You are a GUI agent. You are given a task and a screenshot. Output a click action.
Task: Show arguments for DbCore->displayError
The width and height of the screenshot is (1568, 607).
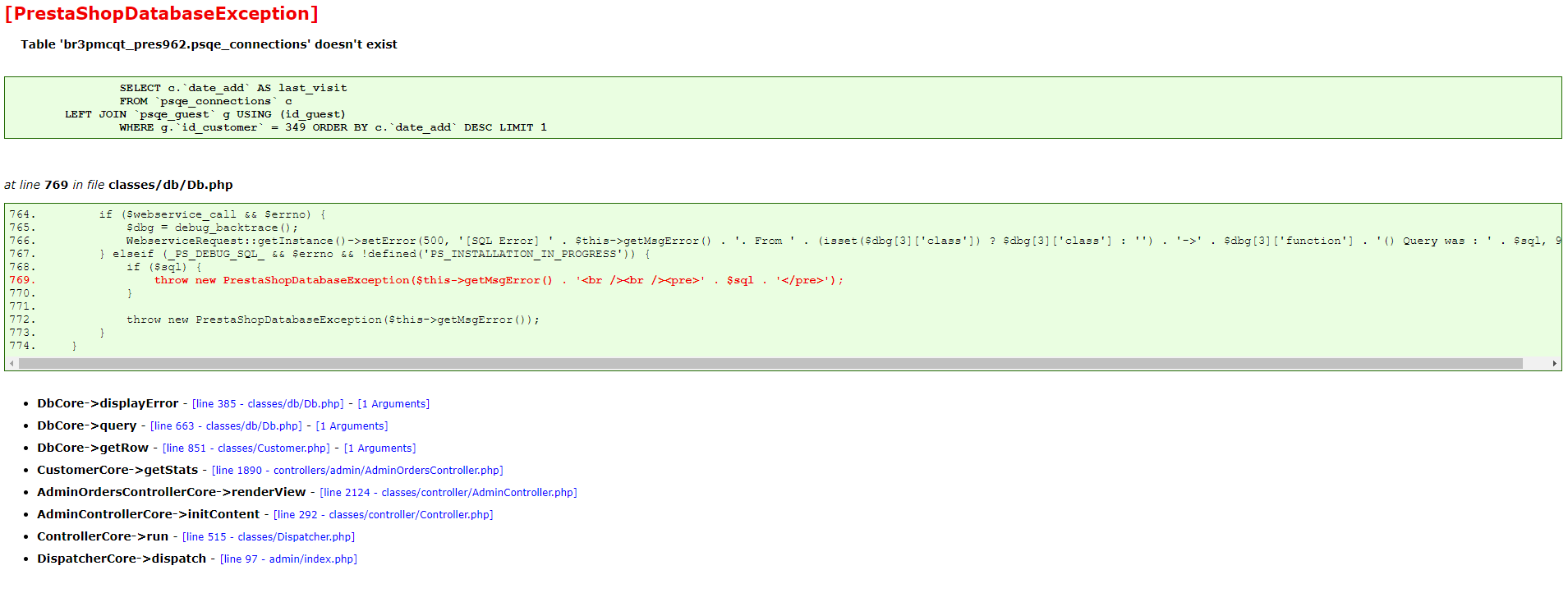click(x=393, y=404)
